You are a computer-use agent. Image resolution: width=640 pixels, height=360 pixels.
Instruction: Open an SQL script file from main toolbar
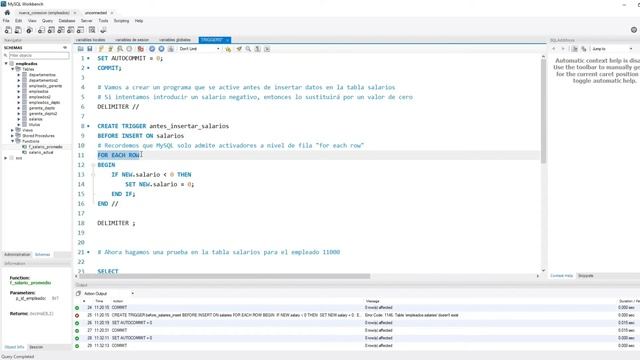point(18,30)
